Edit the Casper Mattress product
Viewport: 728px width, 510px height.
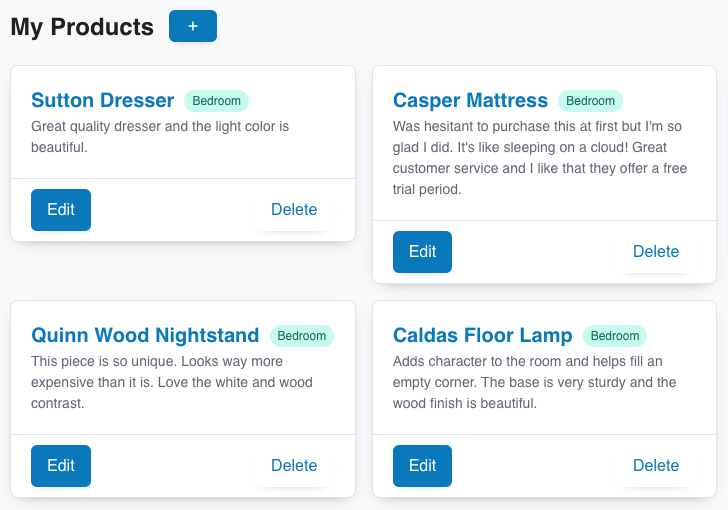(422, 252)
